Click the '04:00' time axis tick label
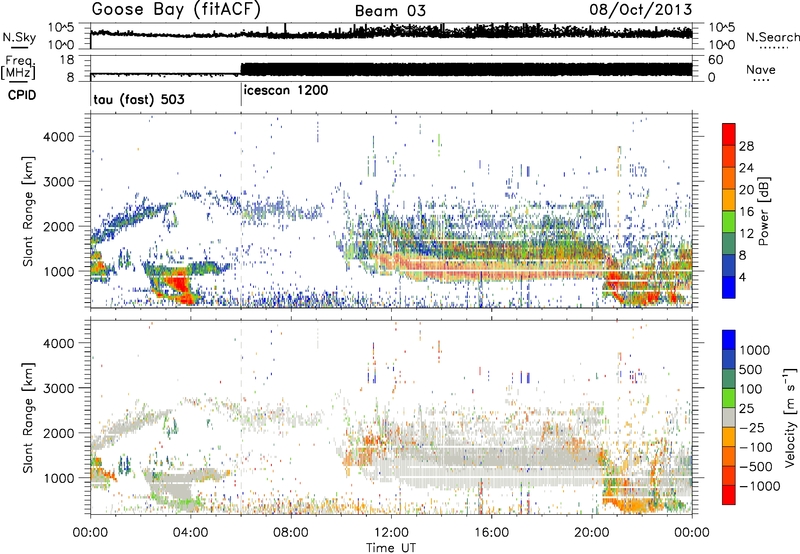 (x=190, y=533)
